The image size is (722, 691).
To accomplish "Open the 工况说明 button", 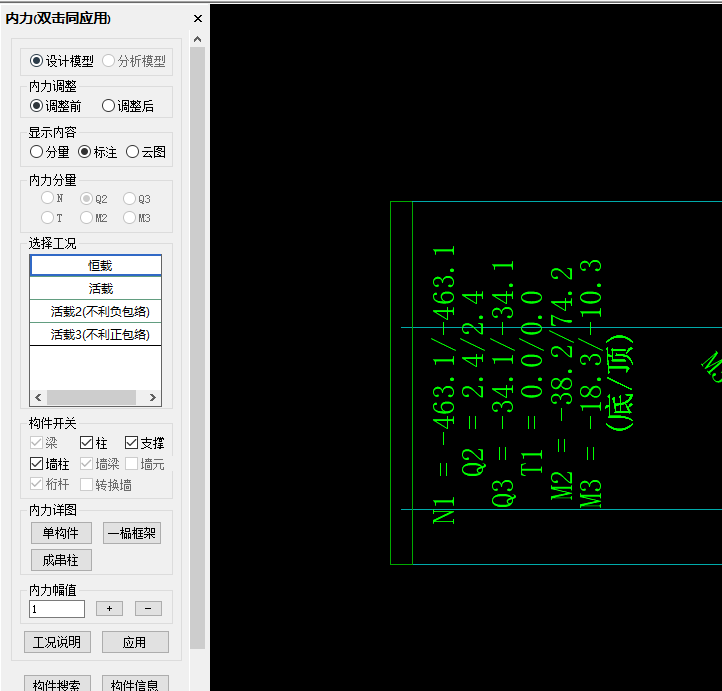I will 57,642.
